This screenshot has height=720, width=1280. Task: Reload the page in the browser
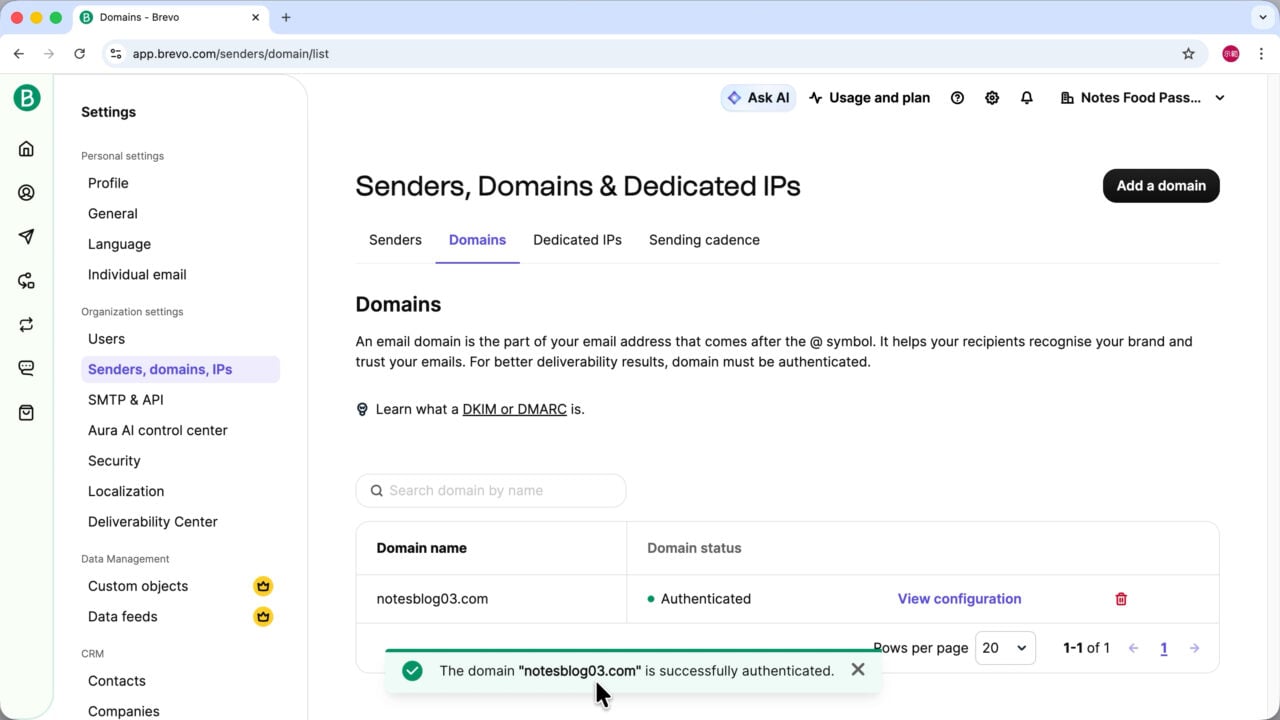pyautogui.click(x=80, y=54)
